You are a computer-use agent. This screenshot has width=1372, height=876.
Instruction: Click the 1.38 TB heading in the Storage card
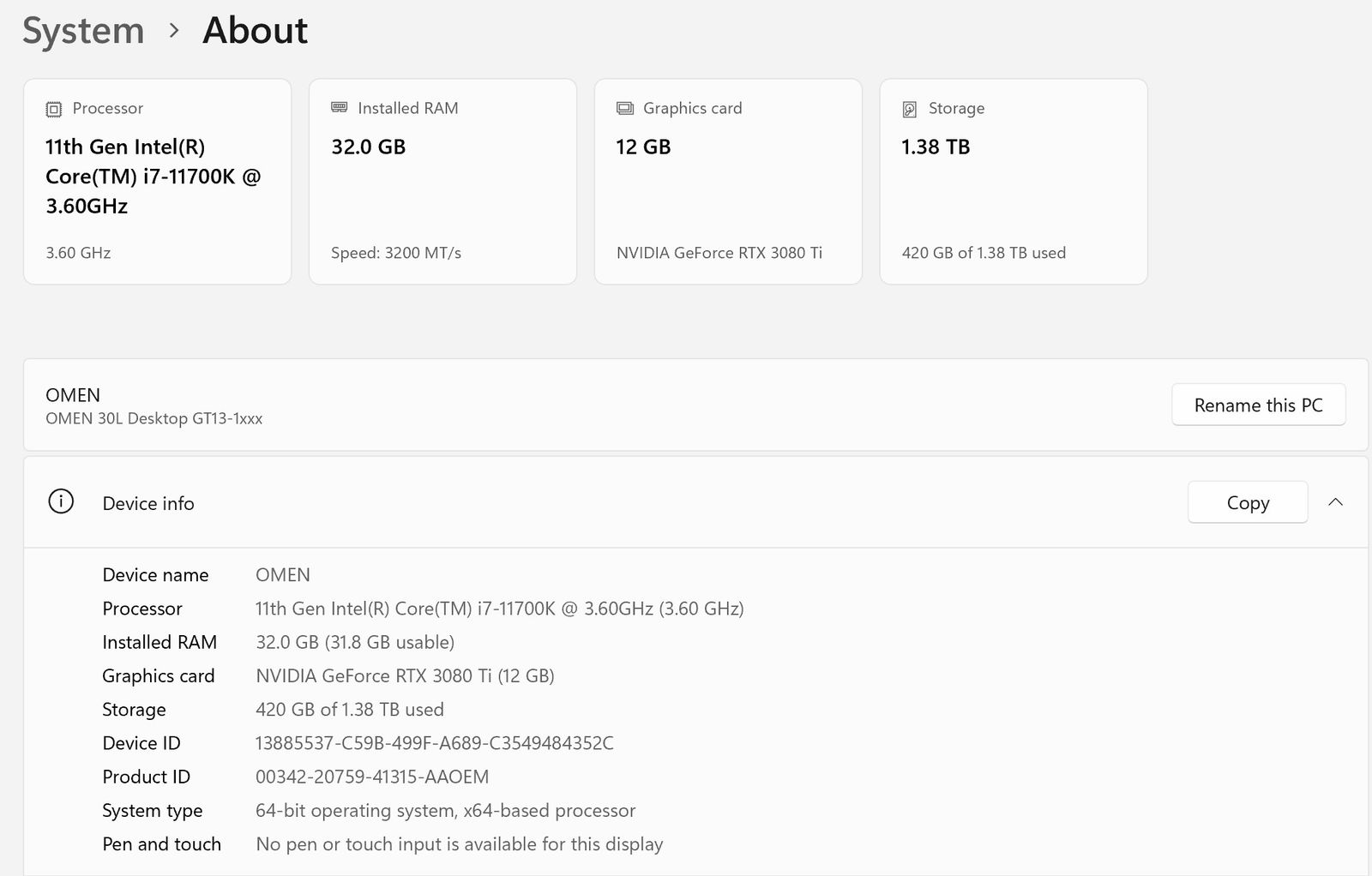click(936, 147)
